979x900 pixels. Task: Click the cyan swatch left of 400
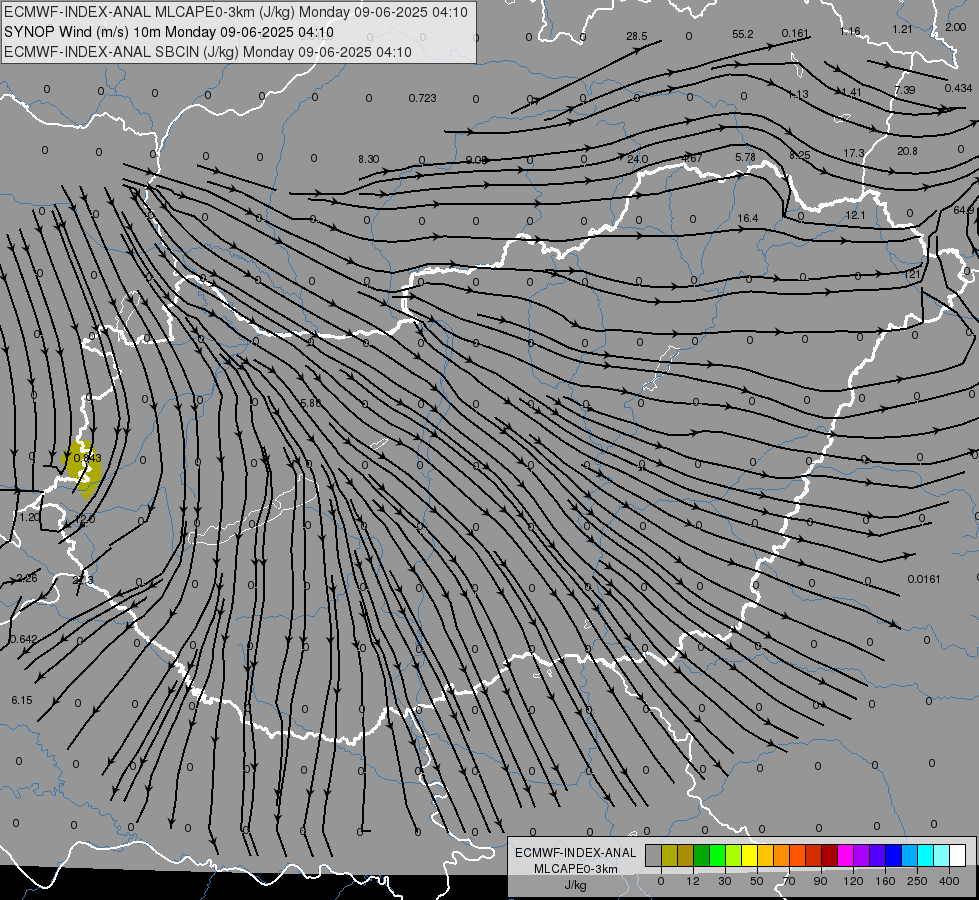point(927,855)
